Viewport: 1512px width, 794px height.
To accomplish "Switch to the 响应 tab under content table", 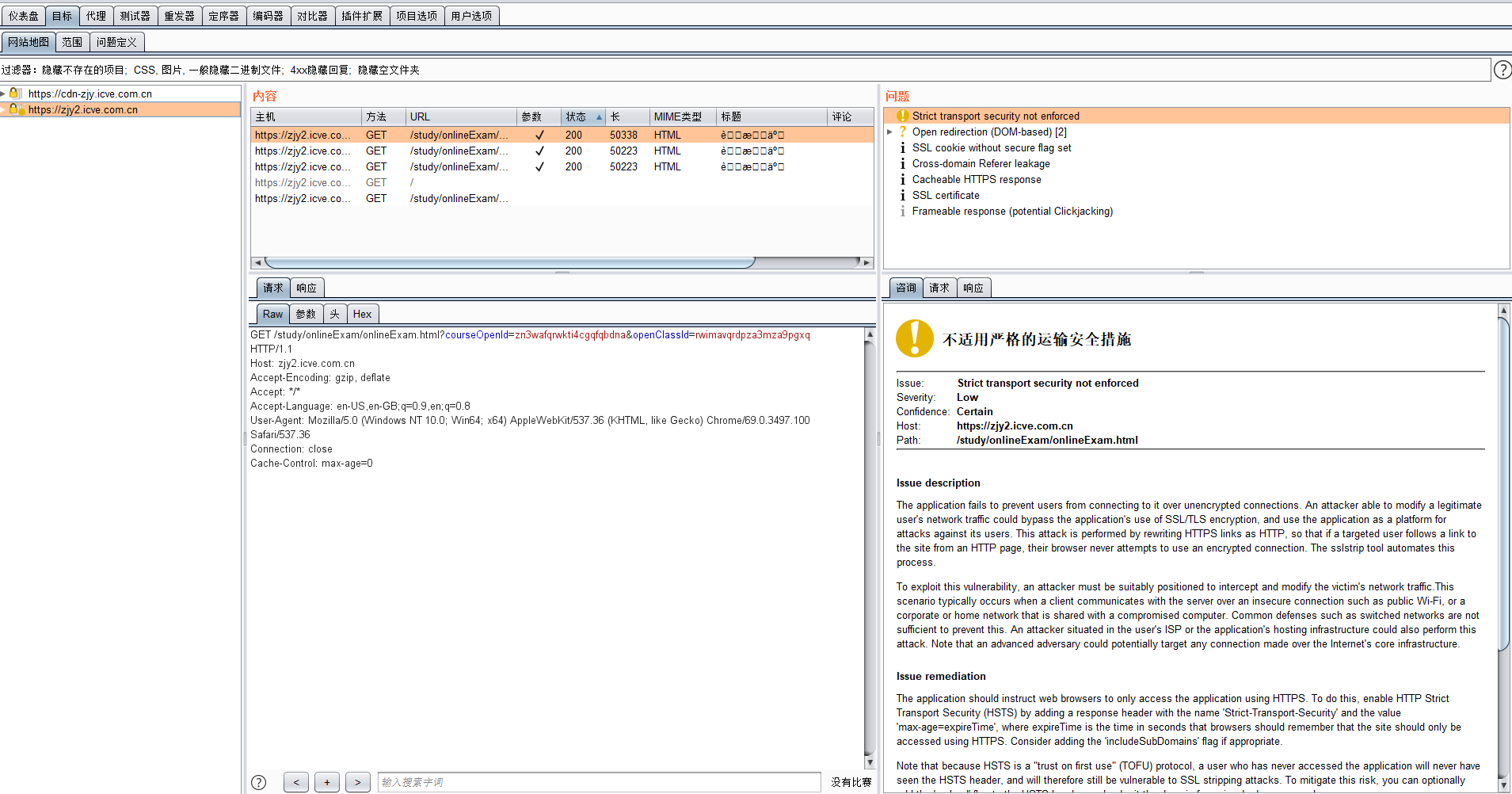I will pyautogui.click(x=307, y=288).
